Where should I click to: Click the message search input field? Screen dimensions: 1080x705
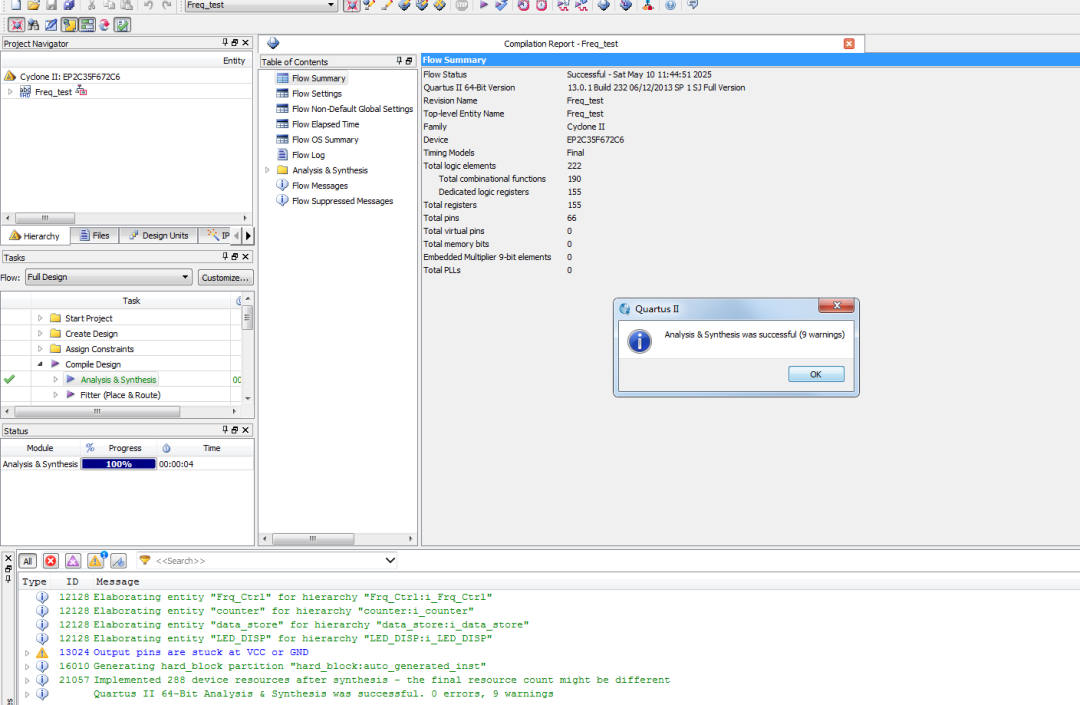click(x=268, y=561)
